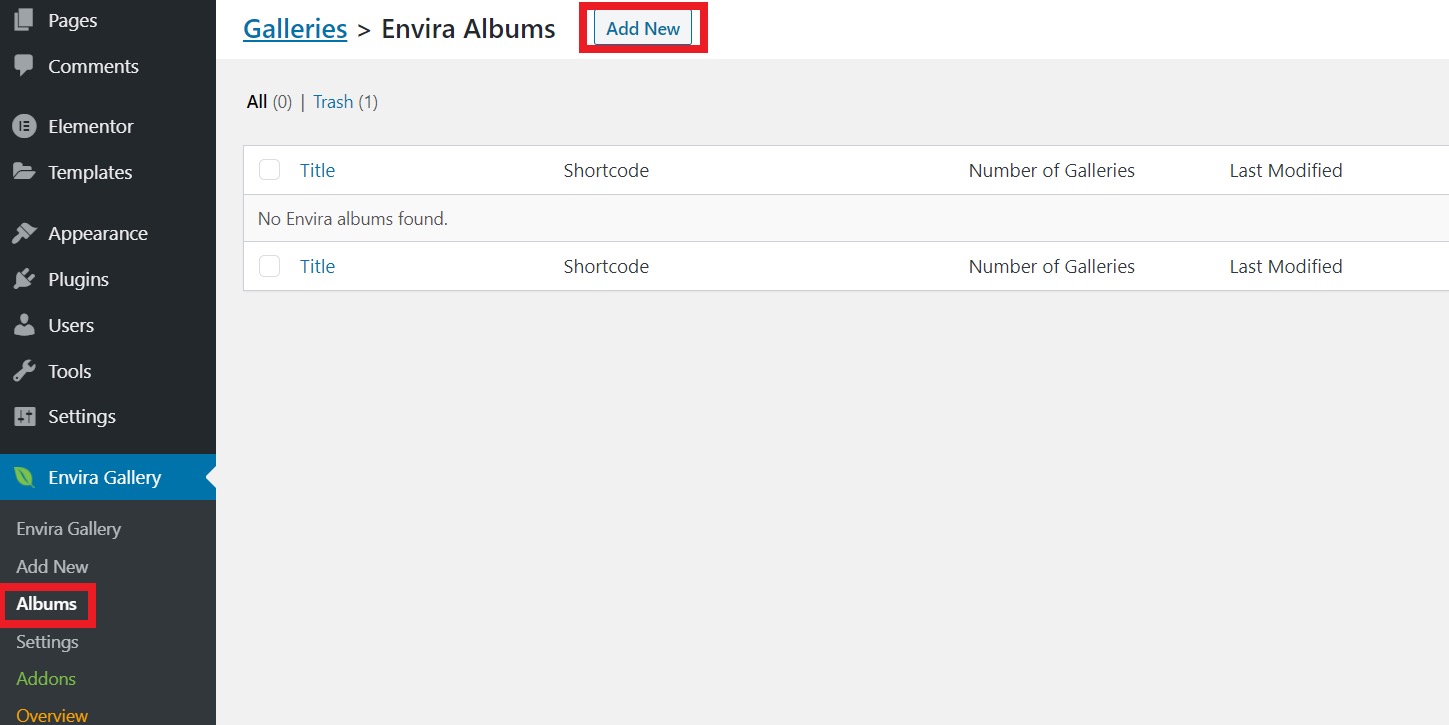Open the Templates folder icon
This screenshot has width=1449, height=725.
24,172
